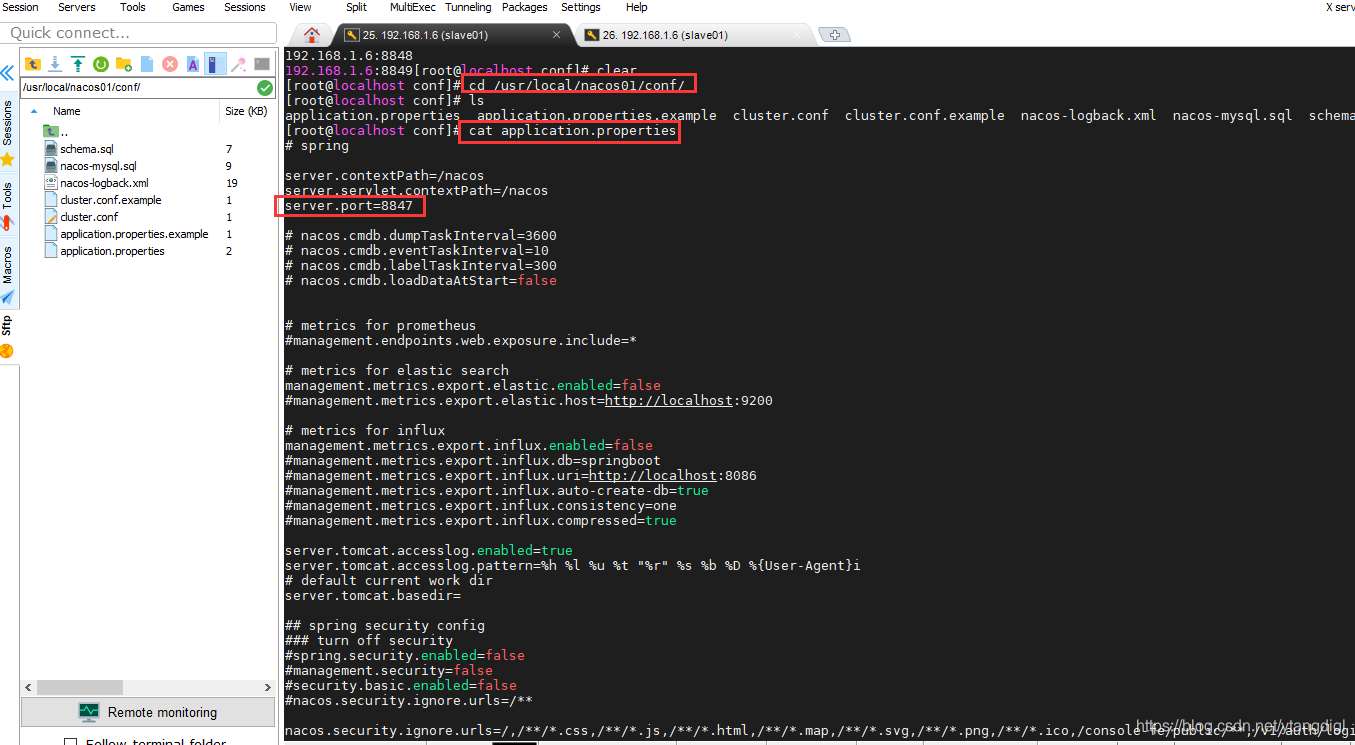
Task: Open a new tab with the plus tab button
Action: point(834,35)
